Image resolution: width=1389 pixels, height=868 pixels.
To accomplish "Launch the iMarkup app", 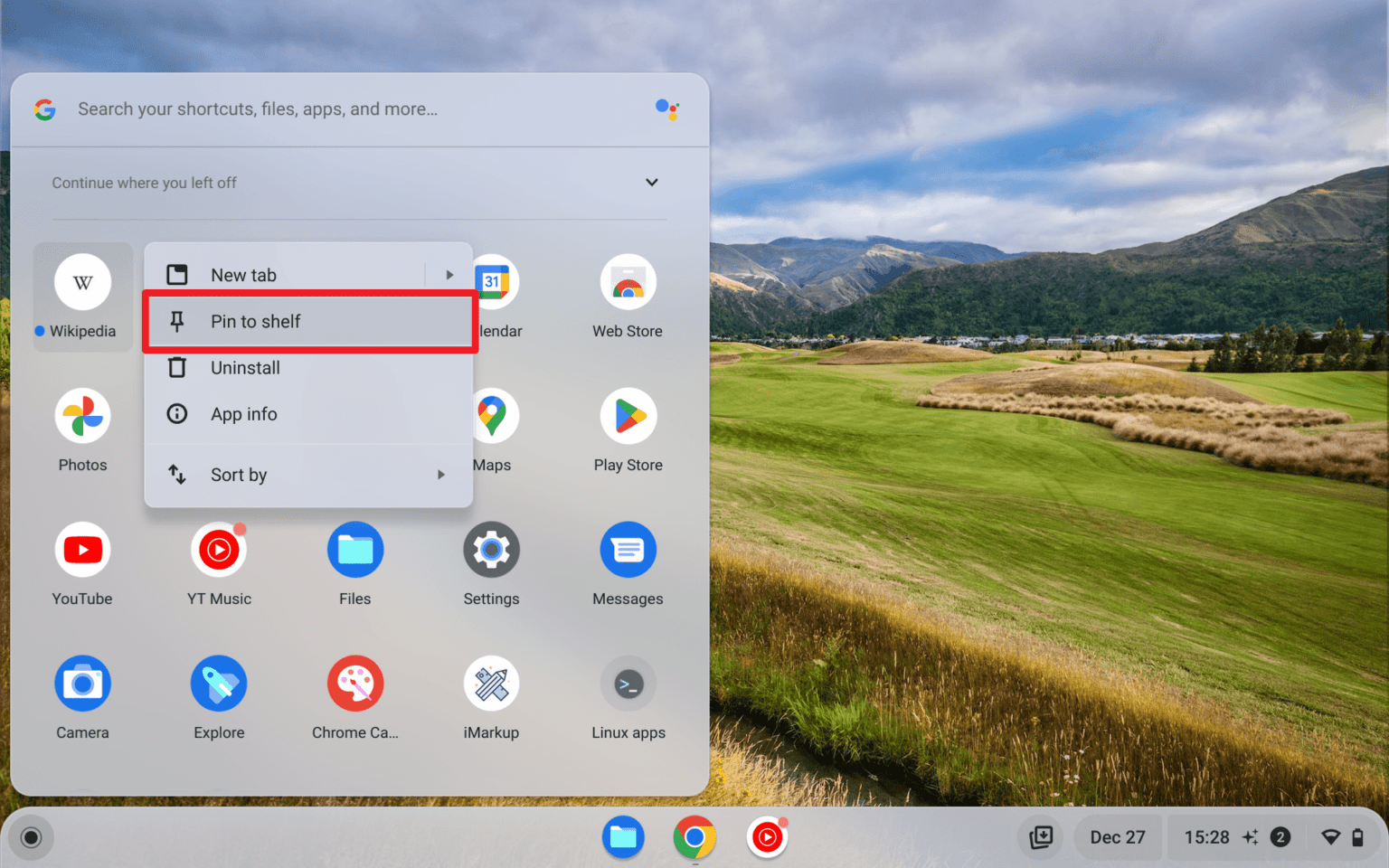I will [x=491, y=683].
